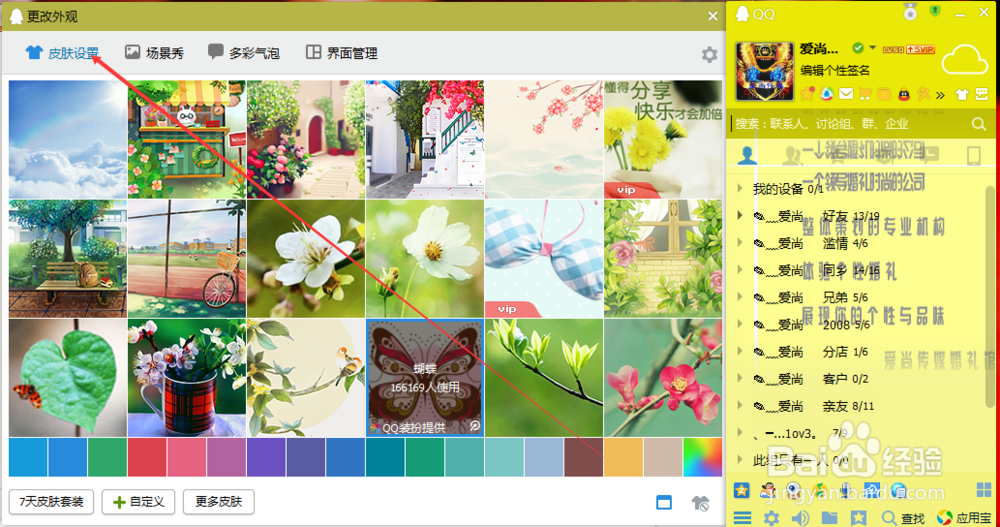Click the 自定义 custom skin button
The height and width of the screenshot is (527, 1000).
[x=138, y=502]
